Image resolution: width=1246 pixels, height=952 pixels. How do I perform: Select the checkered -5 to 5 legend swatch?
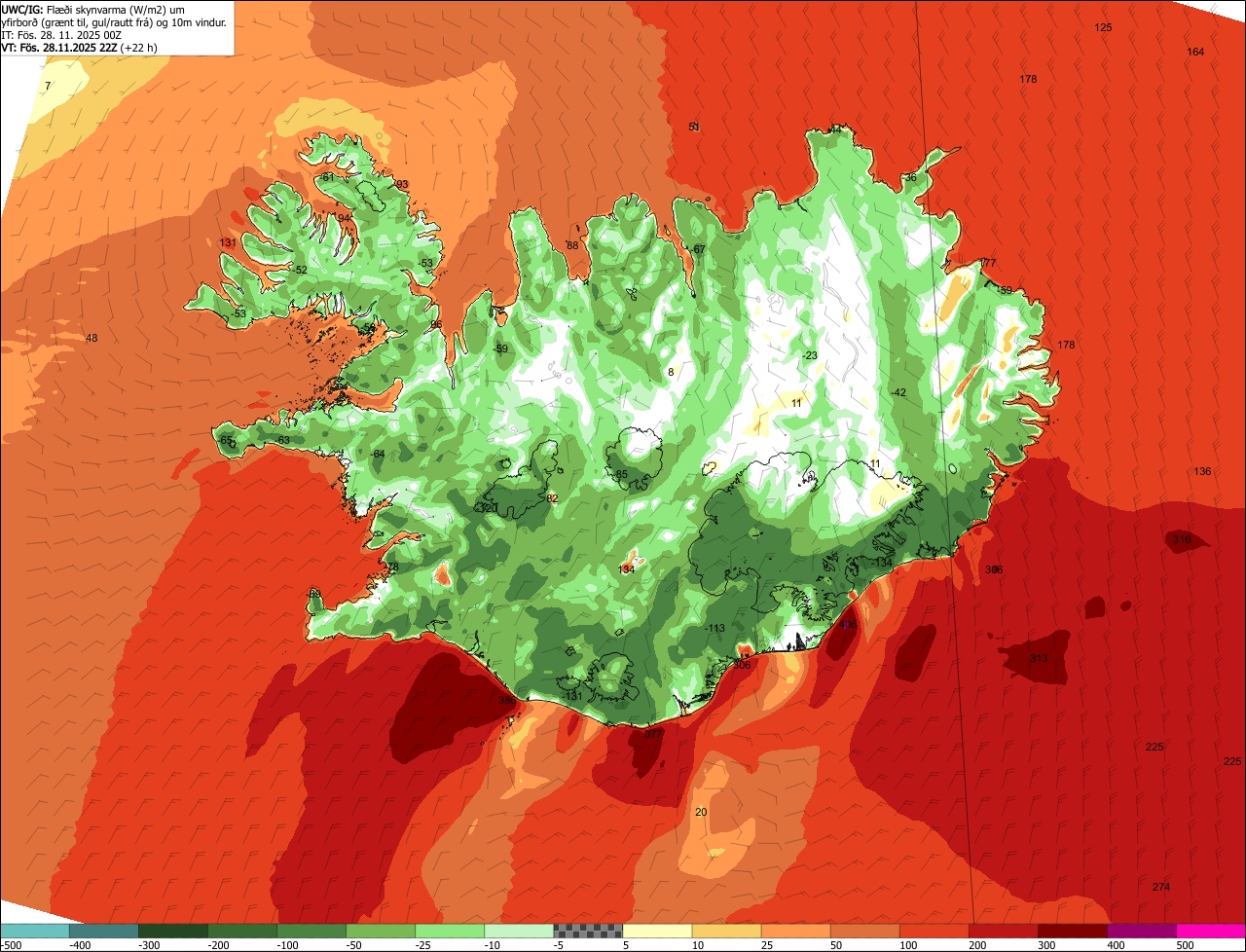pos(588,931)
